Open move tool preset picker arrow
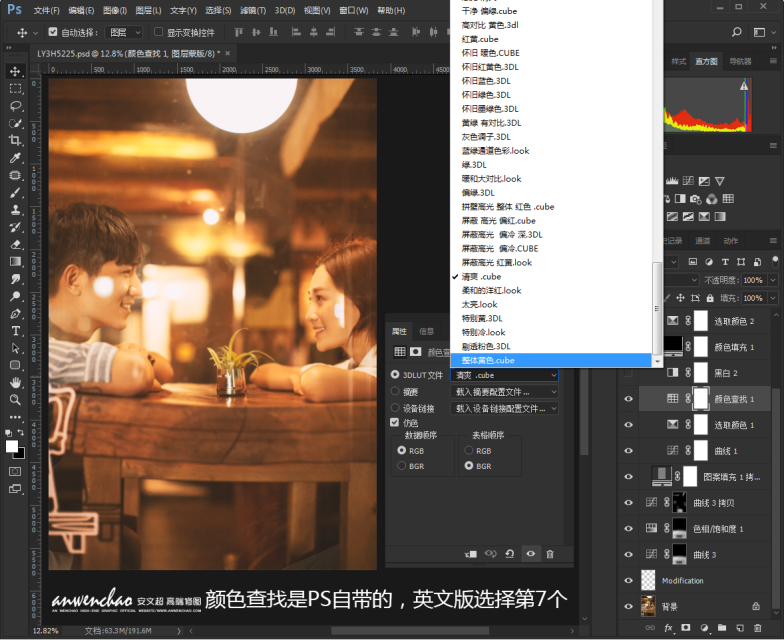 36,33
